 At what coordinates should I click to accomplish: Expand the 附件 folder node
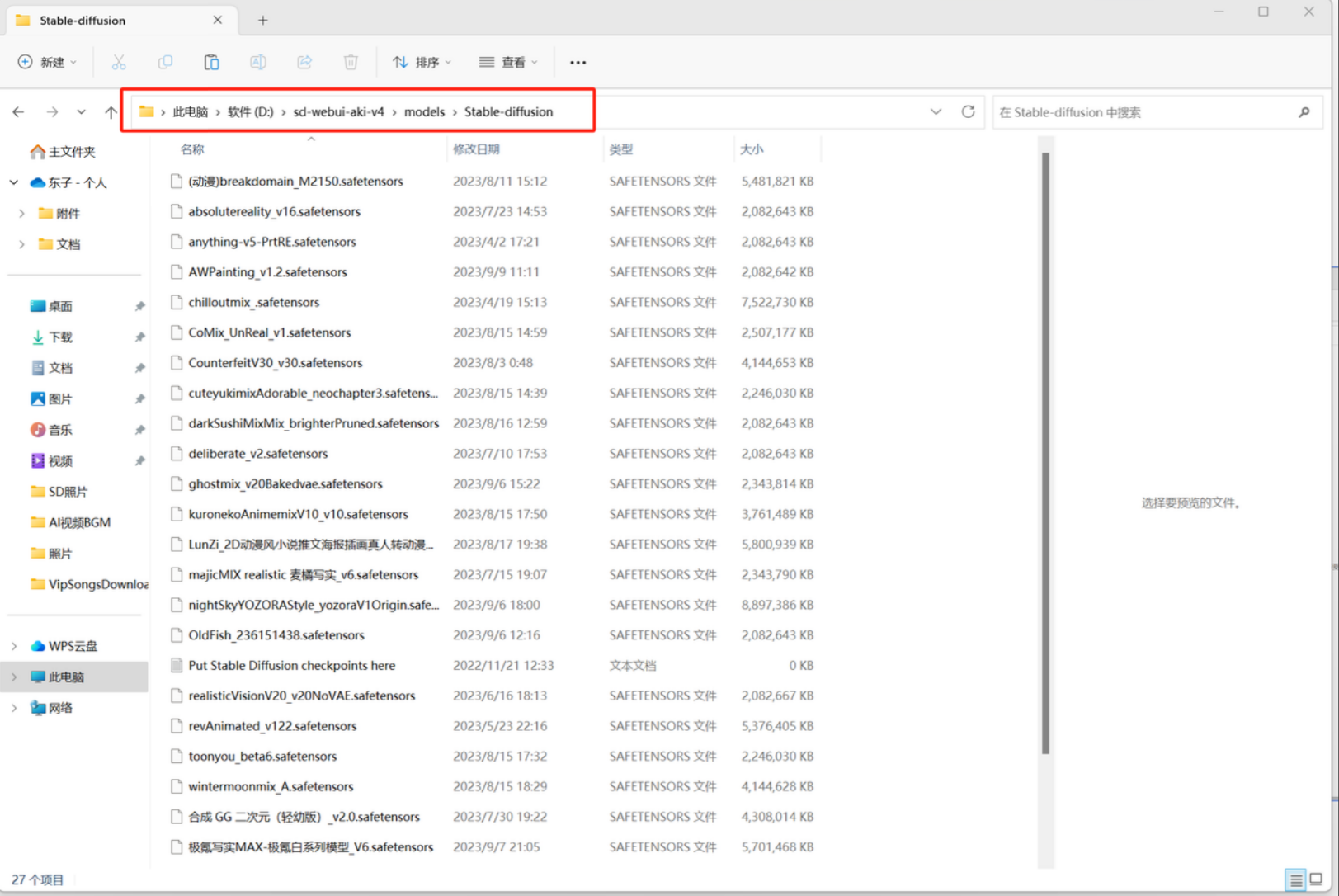point(21,214)
